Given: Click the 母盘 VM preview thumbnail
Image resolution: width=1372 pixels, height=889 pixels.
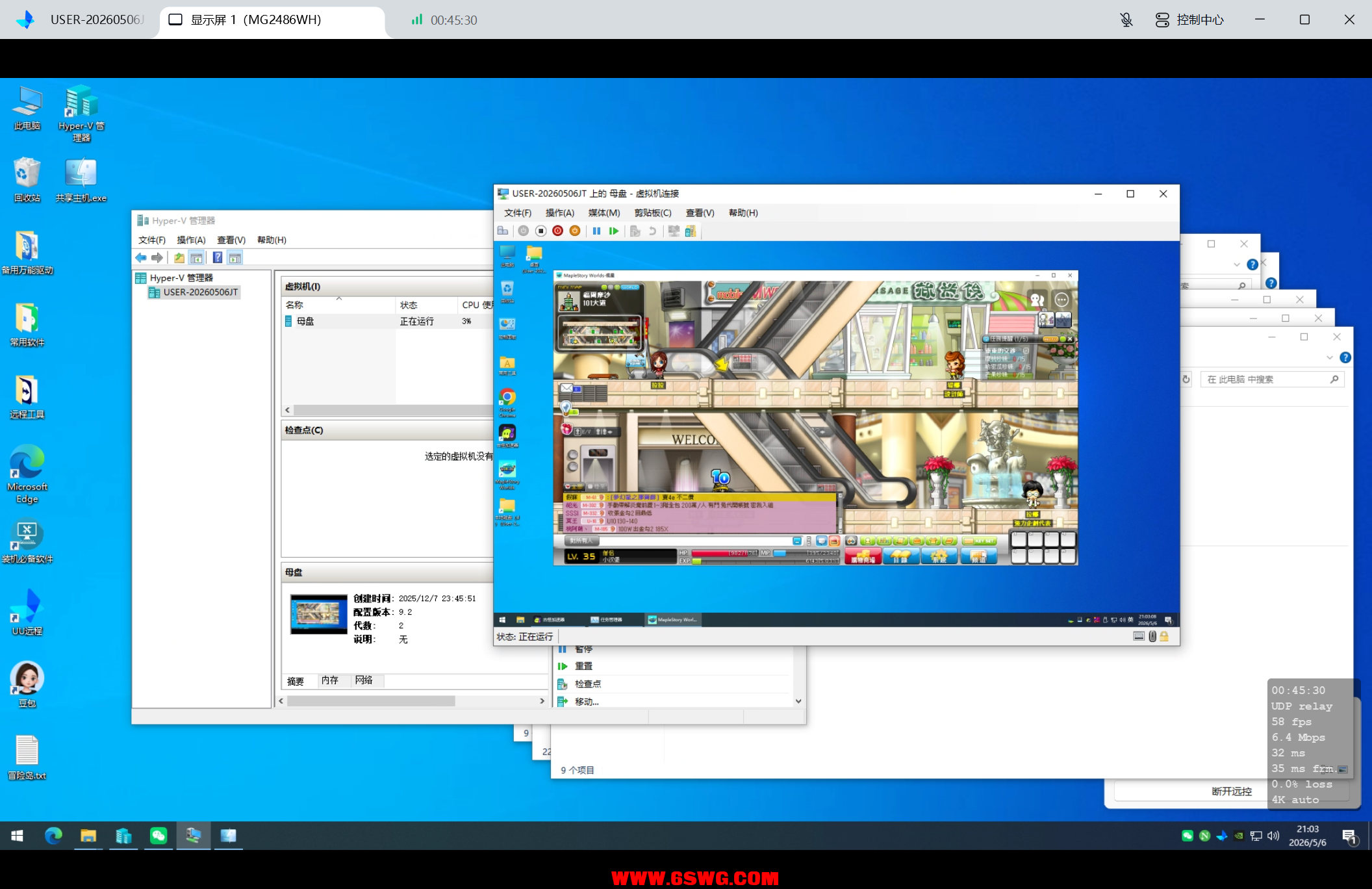Looking at the screenshot, I should click(318, 614).
